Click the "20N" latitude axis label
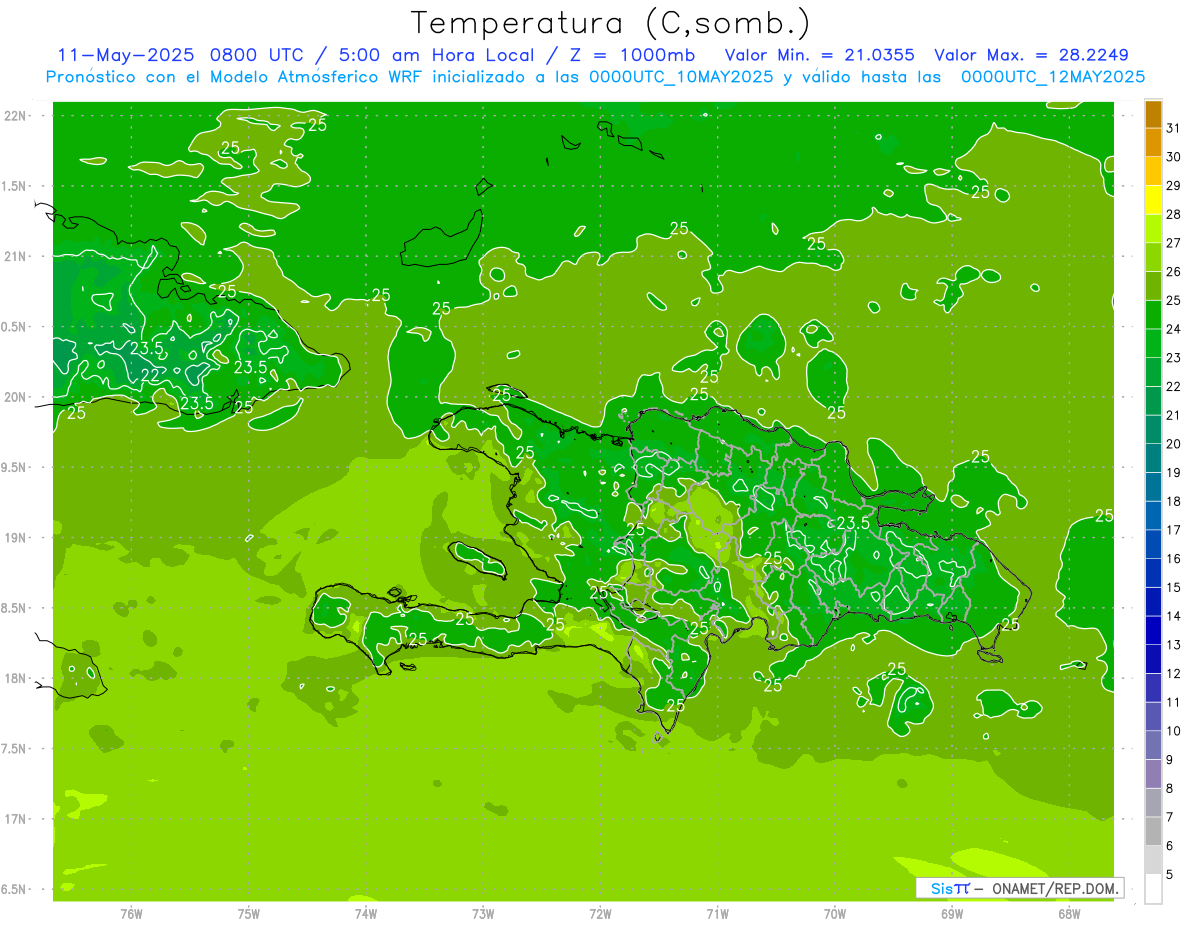1200x927 pixels. (14, 397)
